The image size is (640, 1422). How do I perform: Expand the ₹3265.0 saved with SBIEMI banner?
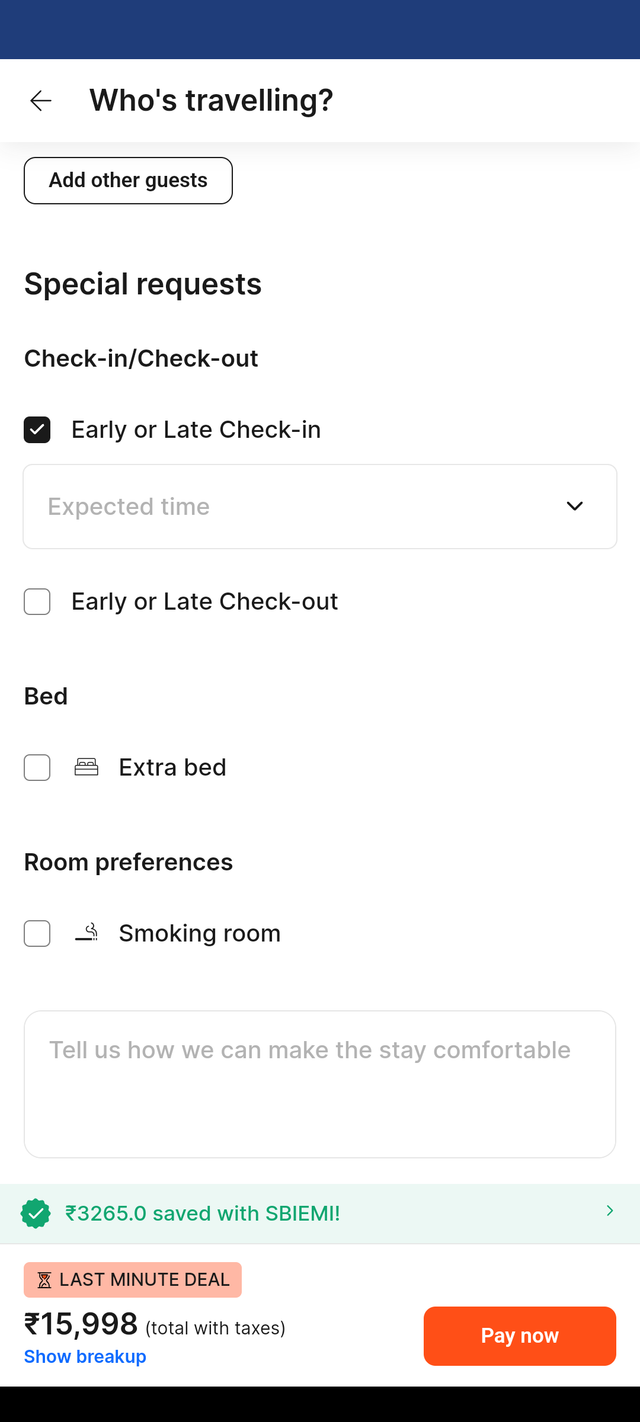(320, 1214)
